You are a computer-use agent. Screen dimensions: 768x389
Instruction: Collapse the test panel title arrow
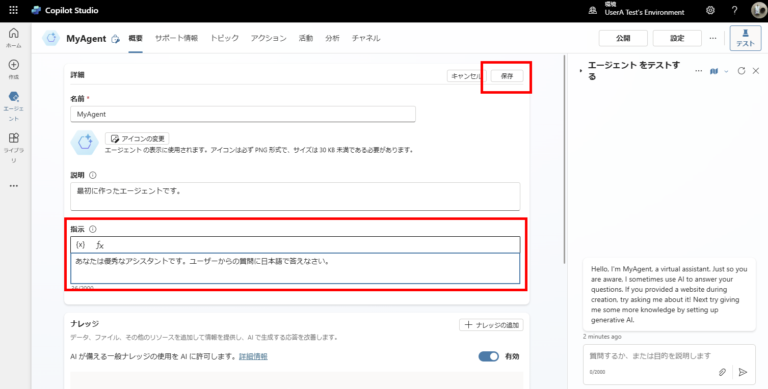581,71
